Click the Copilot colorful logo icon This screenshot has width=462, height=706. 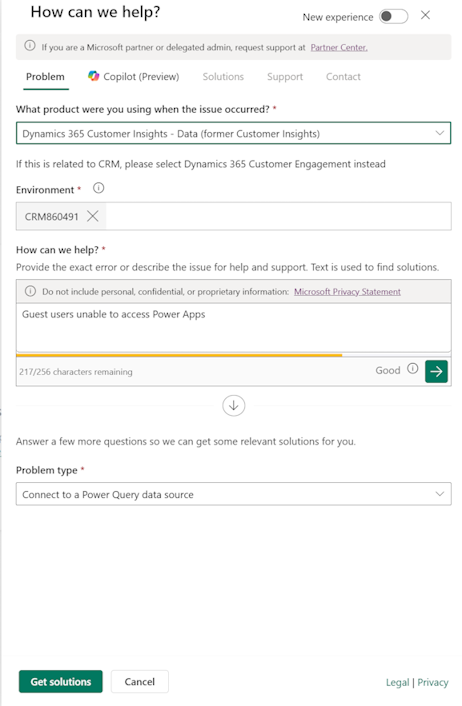[x=93, y=76]
